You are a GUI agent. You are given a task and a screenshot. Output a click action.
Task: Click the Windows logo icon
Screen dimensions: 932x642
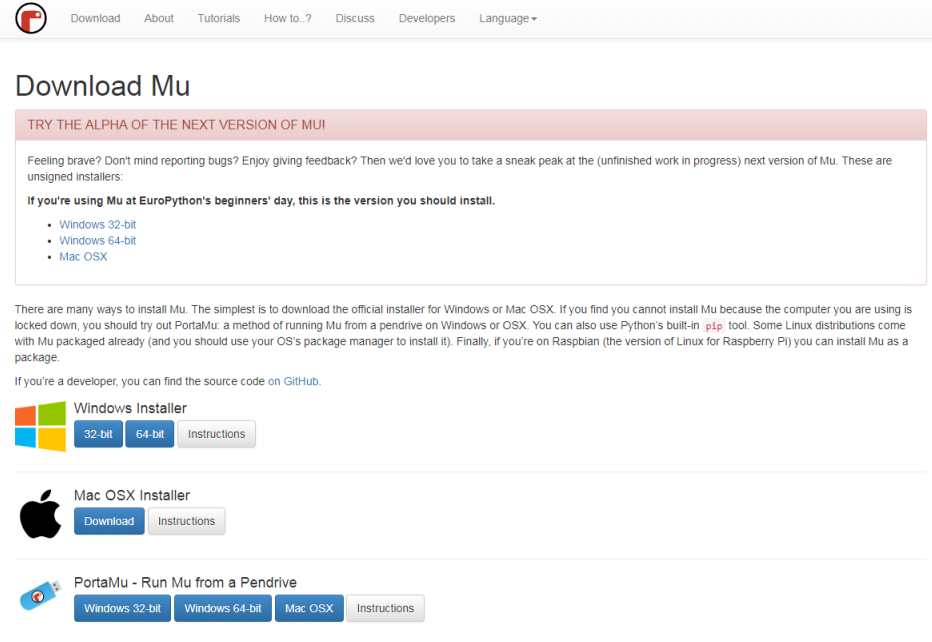click(40, 426)
